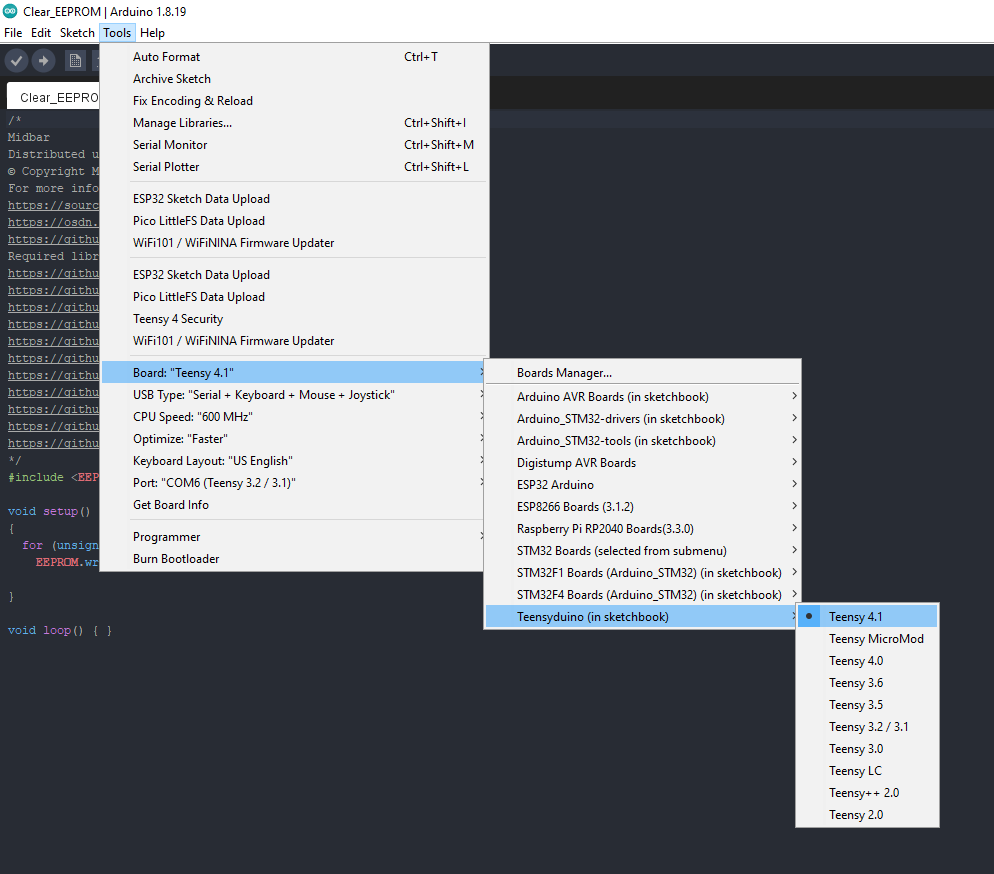
Task: Click the New sketch page icon
Action: 75,61
